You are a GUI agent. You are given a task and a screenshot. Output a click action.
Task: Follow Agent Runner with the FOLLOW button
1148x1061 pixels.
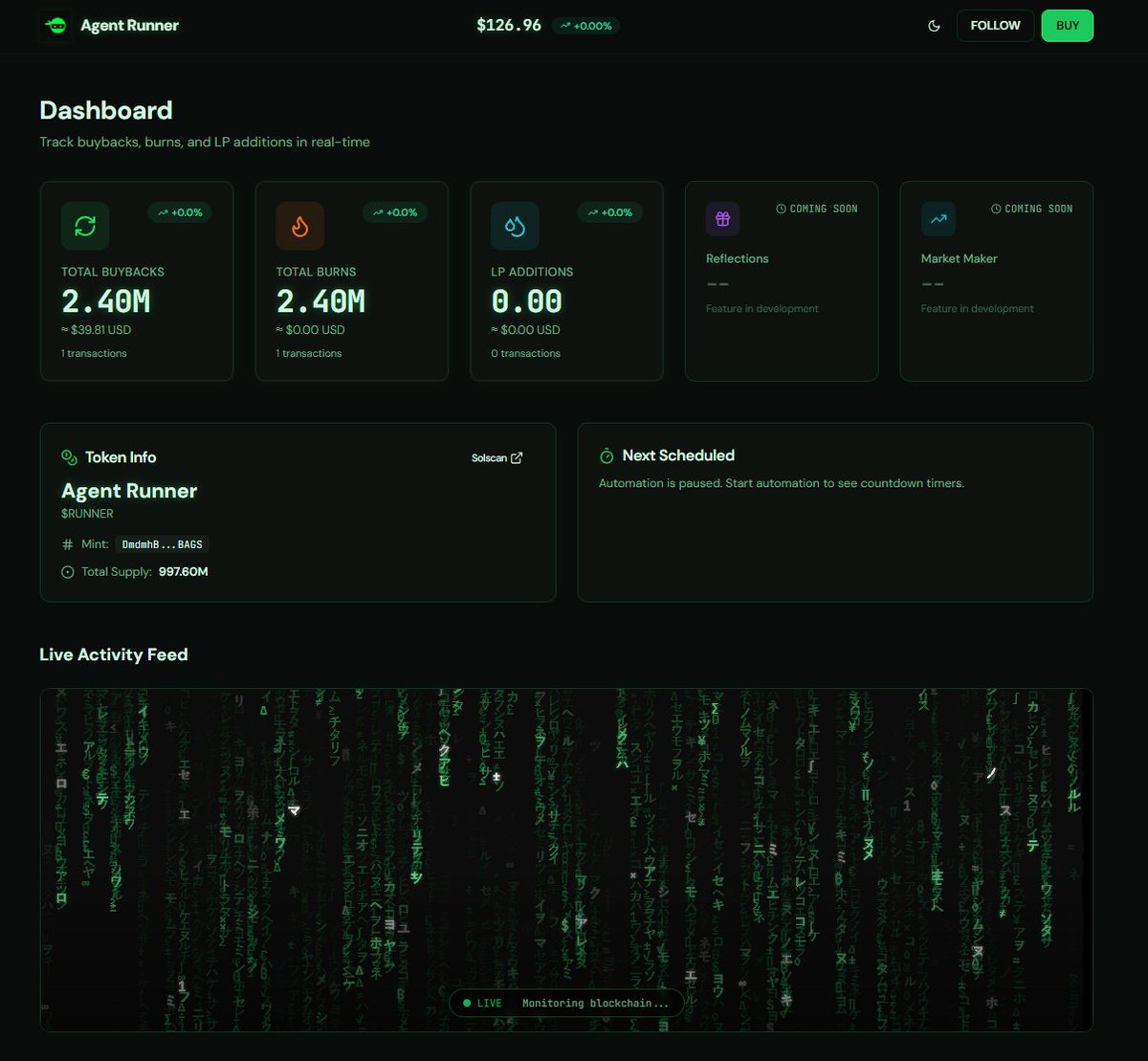[994, 26]
